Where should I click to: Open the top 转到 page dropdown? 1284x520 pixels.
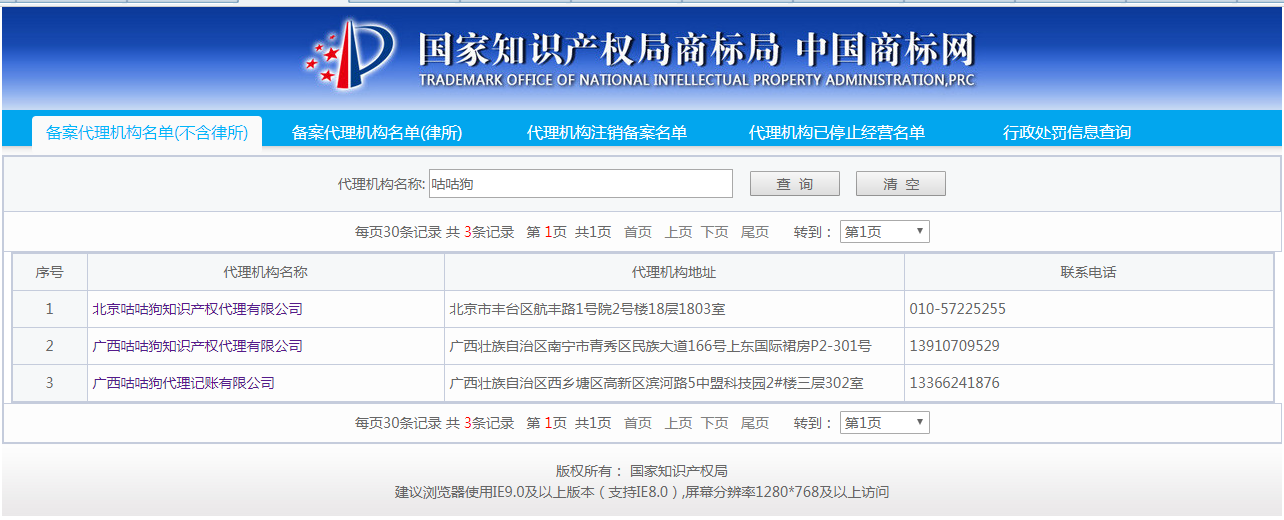point(885,232)
